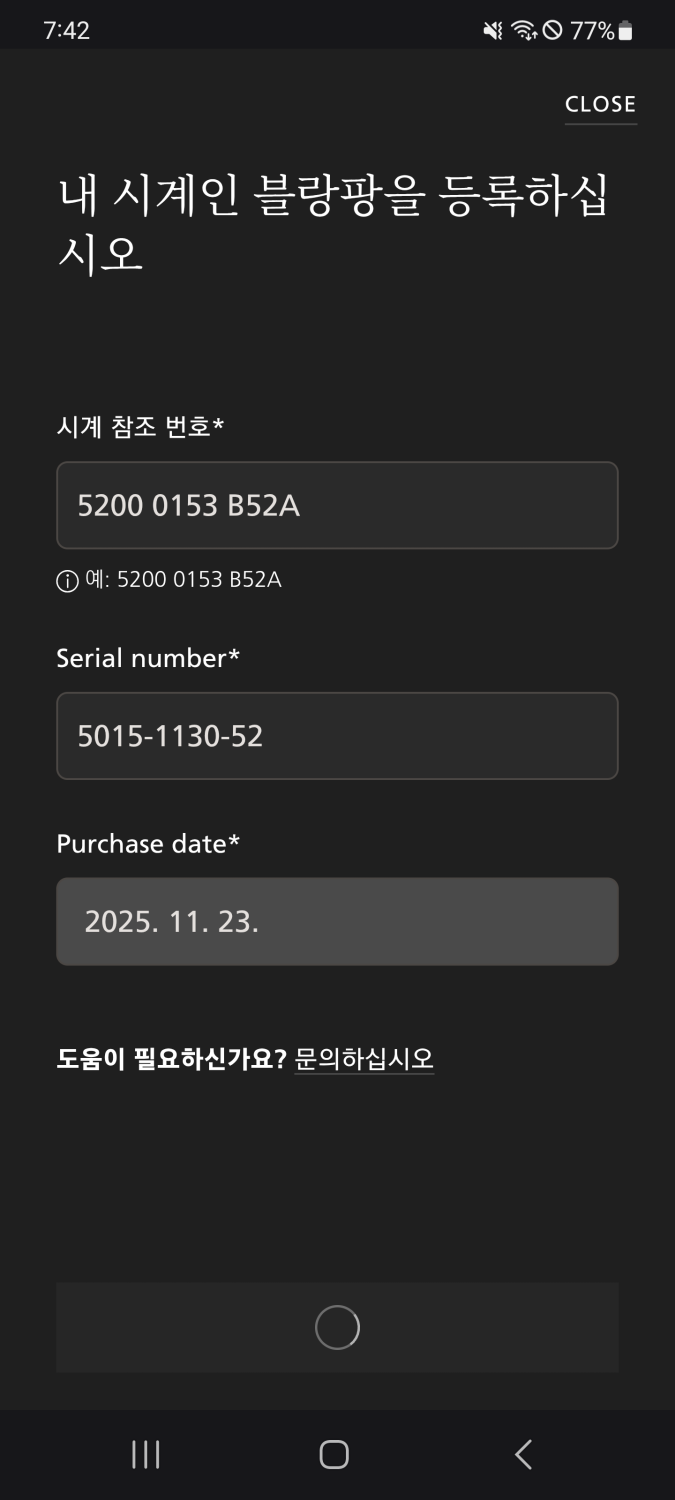Tap the 도움이 필요하신가요? help text
Image resolution: width=675 pixels, height=1500 pixels.
(171, 1059)
